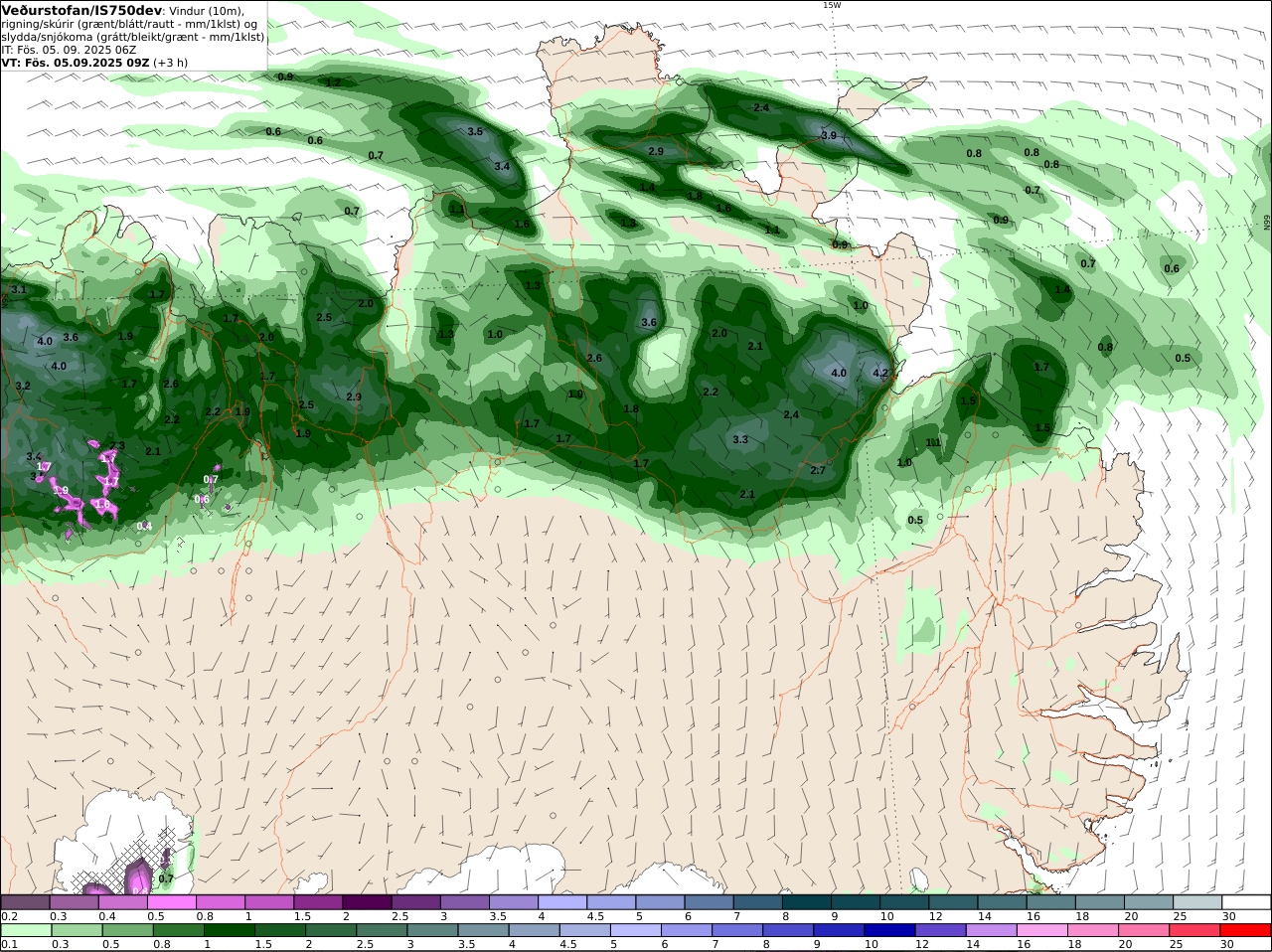Click the 3.1 value near western edge

tap(19, 289)
